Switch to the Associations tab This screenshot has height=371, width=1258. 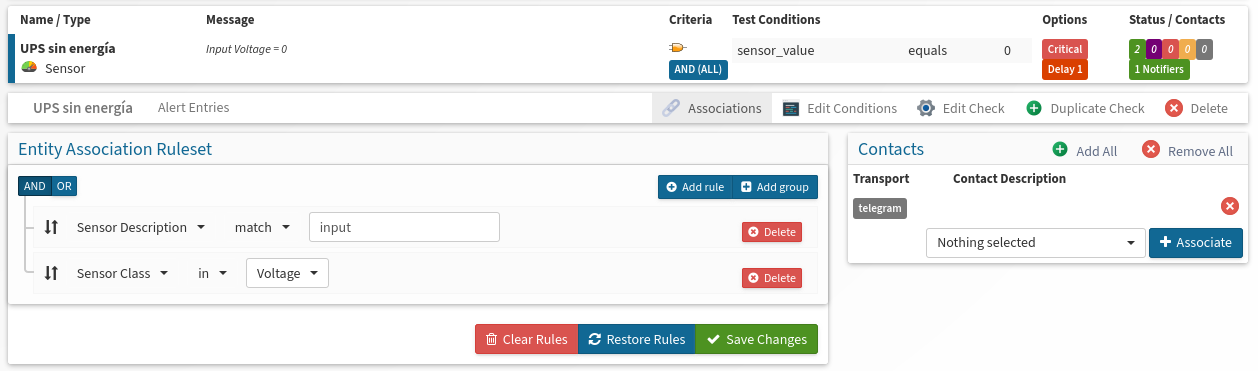coord(712,108)
